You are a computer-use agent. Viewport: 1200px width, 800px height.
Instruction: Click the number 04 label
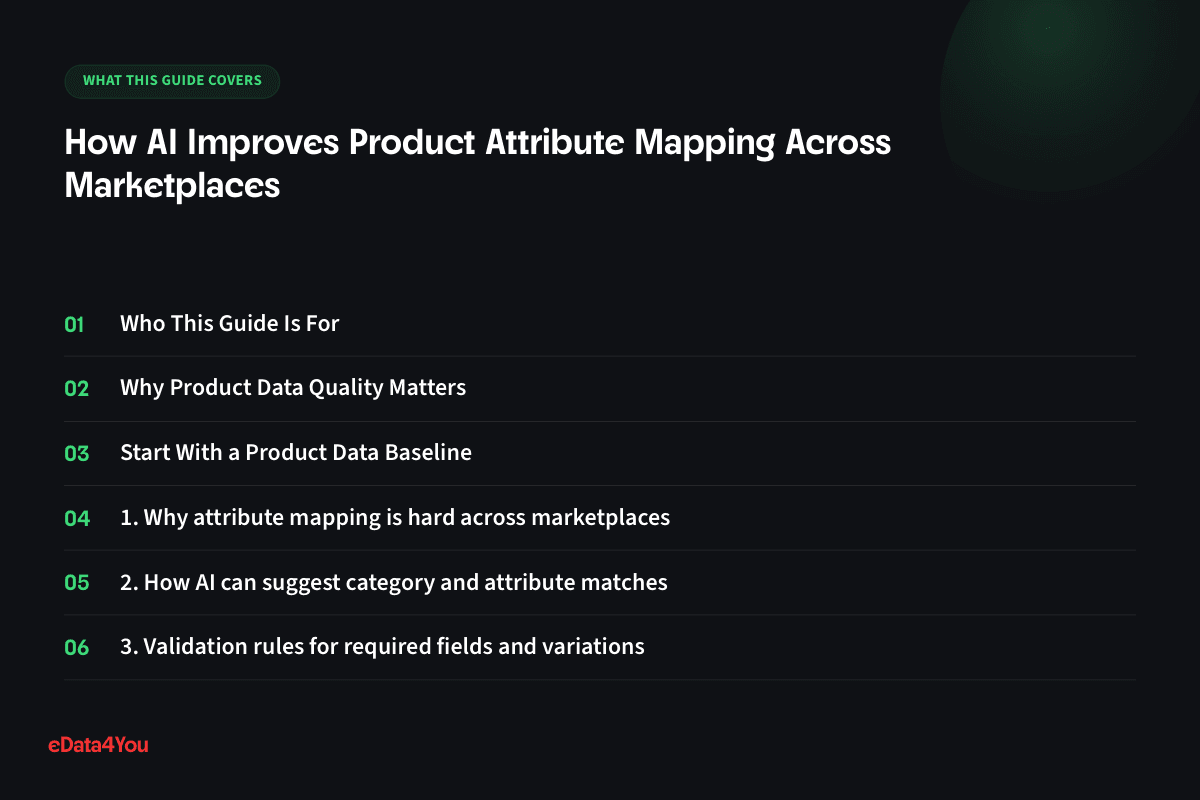click(x=77, y=518)
